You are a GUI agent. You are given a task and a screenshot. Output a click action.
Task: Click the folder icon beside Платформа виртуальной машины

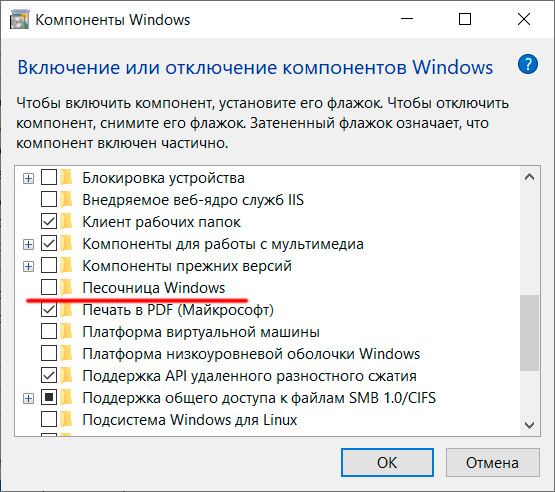click(66, 332)
